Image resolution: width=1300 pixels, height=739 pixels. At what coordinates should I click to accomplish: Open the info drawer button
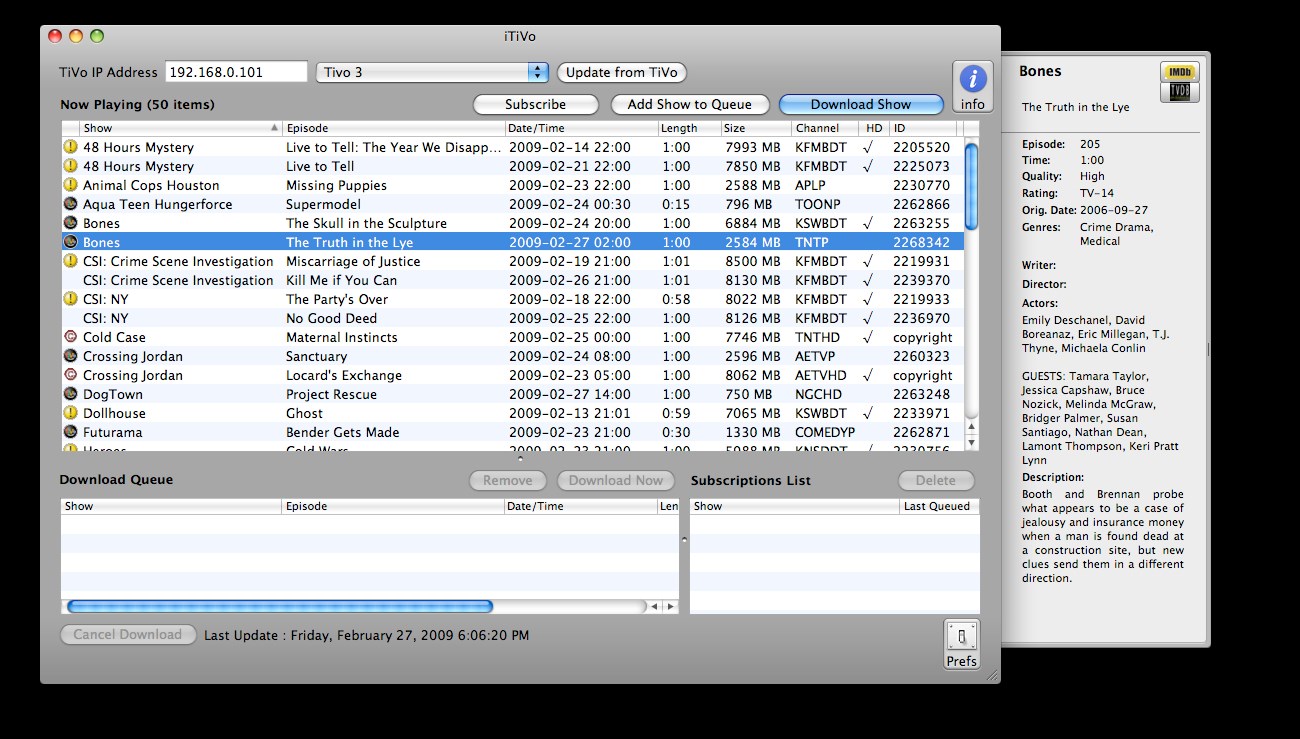(x=972, y=87)
